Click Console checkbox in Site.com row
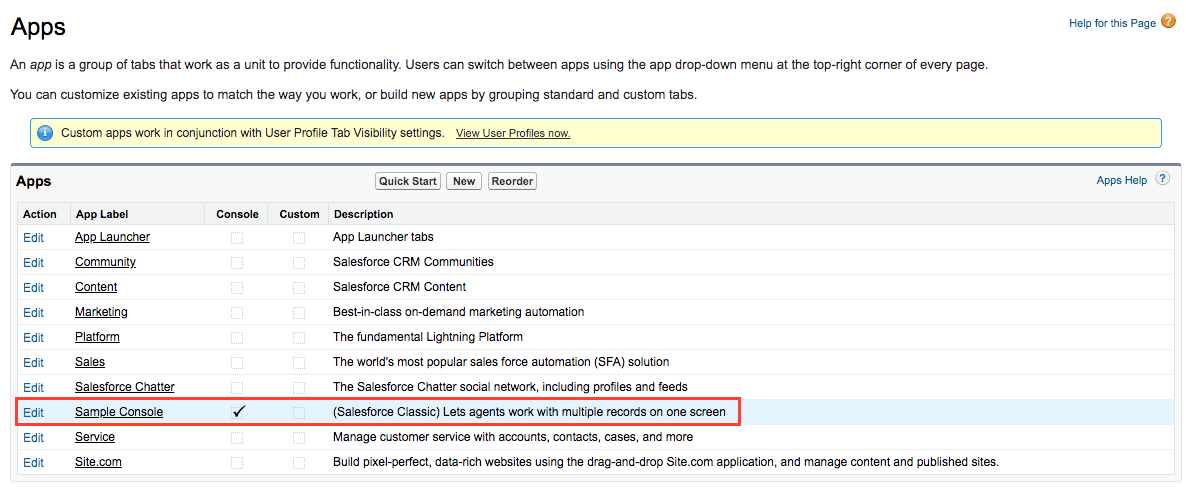 click(x=237, y=463)
